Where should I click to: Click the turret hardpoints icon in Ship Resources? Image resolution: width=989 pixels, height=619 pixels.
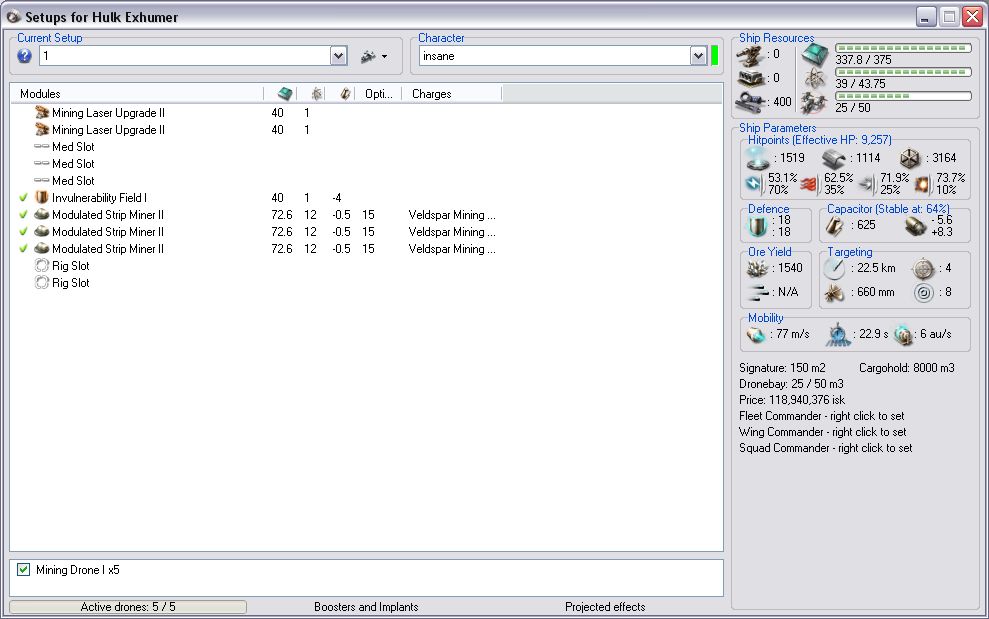click(750, 56)
